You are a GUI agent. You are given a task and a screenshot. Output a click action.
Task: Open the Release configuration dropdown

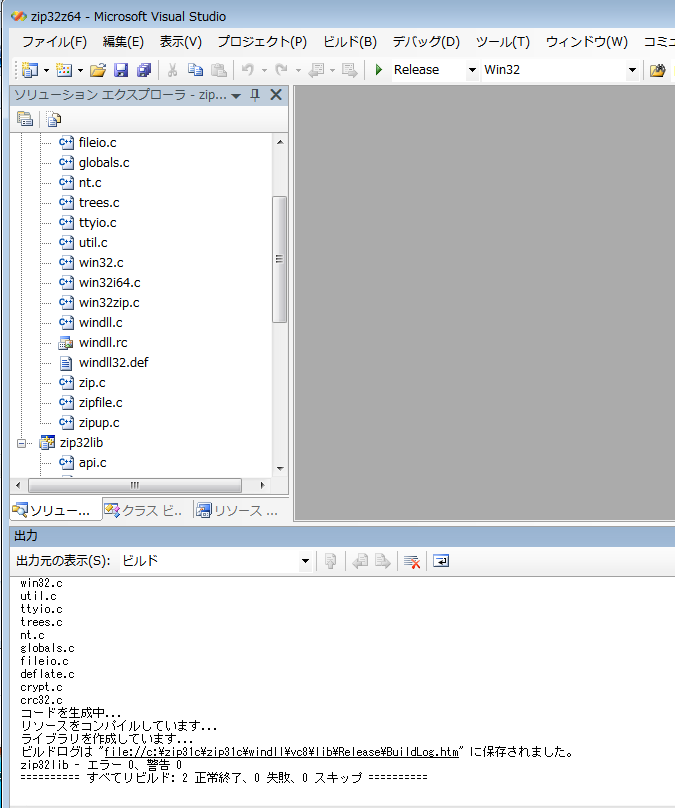pos(472,70)
